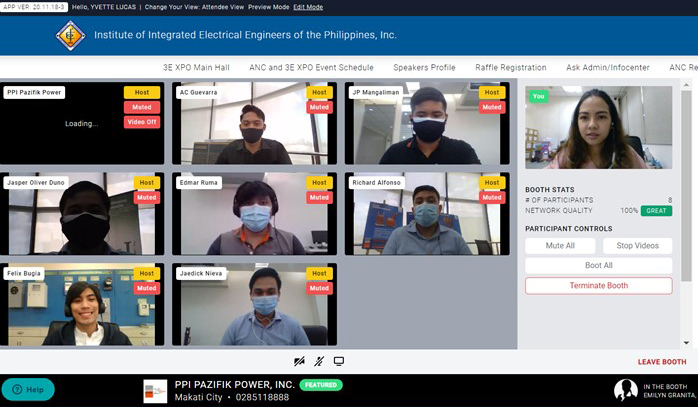Click the Edit Mode link
Screen dimensions: 698x407
308,7
